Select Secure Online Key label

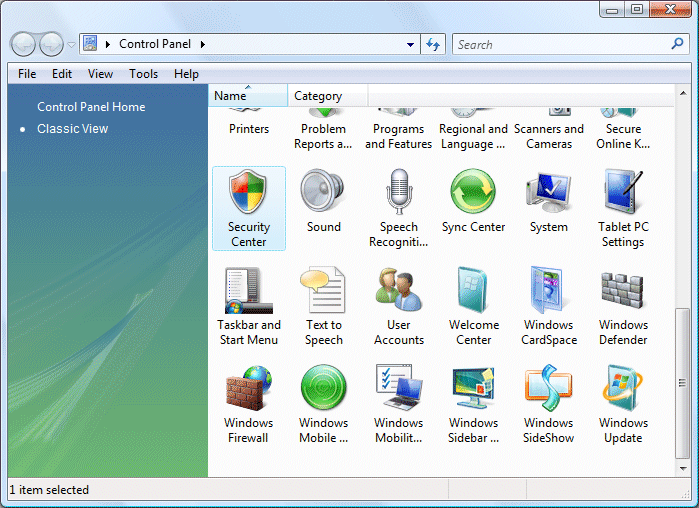tap(623, 136)
